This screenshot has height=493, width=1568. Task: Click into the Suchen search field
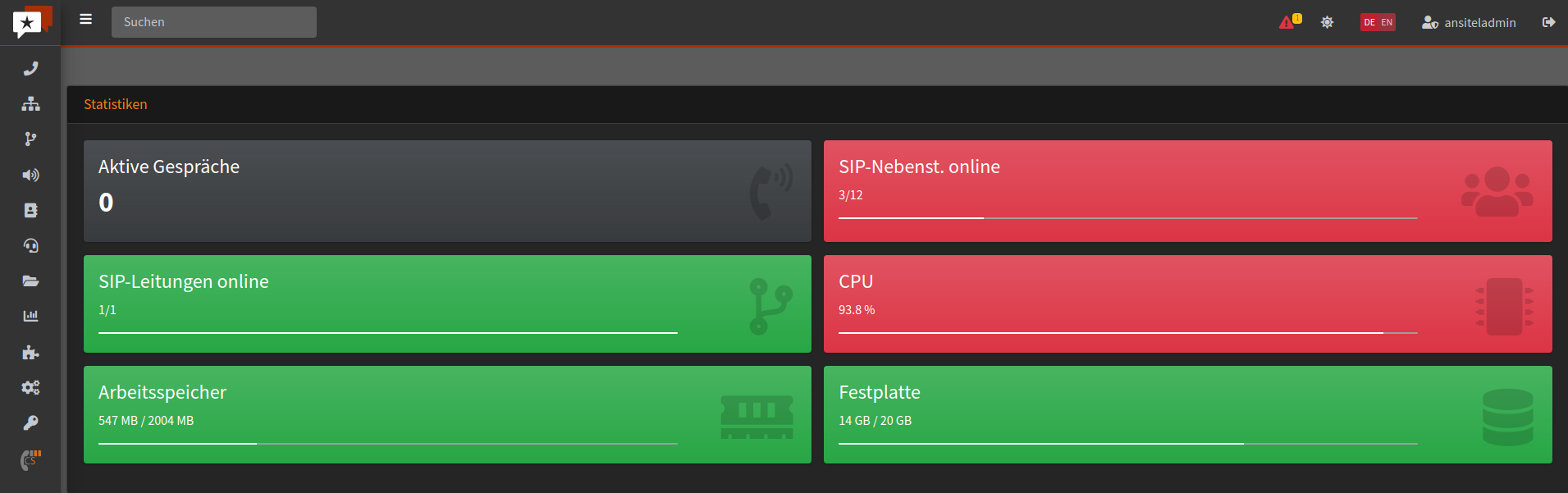point(213,22)
